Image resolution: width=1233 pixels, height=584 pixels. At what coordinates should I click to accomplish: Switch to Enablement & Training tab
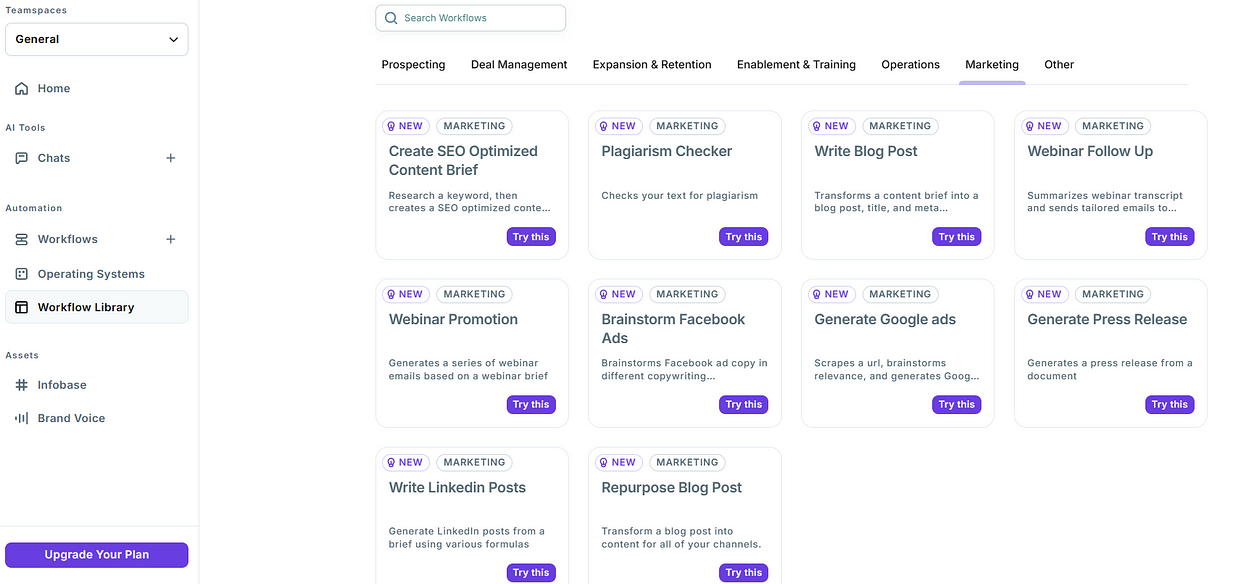[x=796, y=65]
